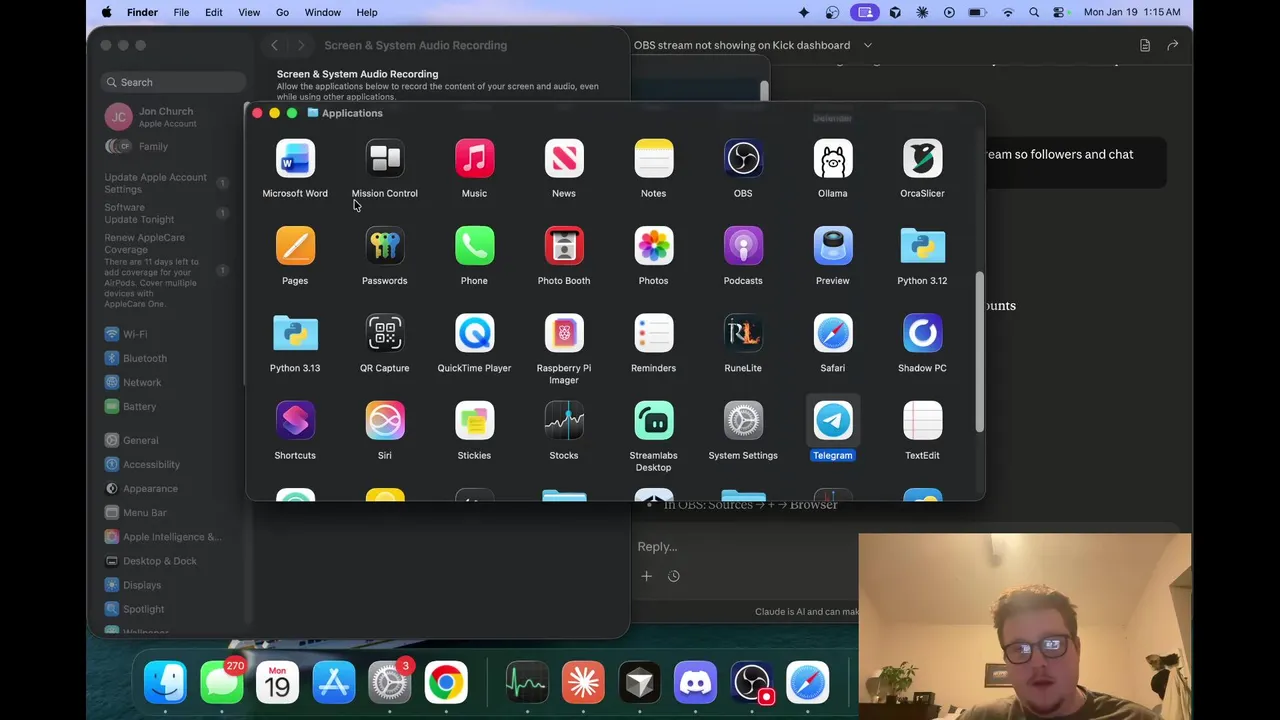The width and height of the screenshot is (1280, 720).
Task: Launch QR Capture app
Action: click(385, 333)
